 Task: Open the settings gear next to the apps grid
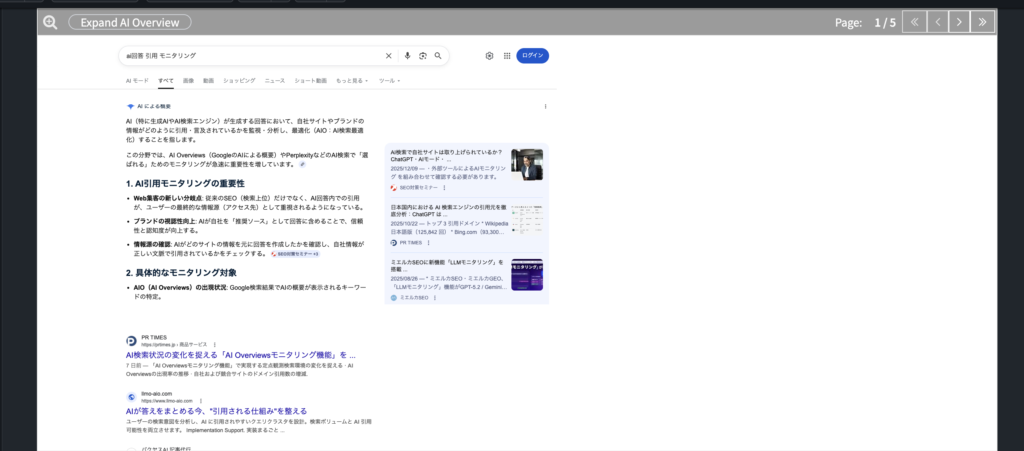point(489,56)
